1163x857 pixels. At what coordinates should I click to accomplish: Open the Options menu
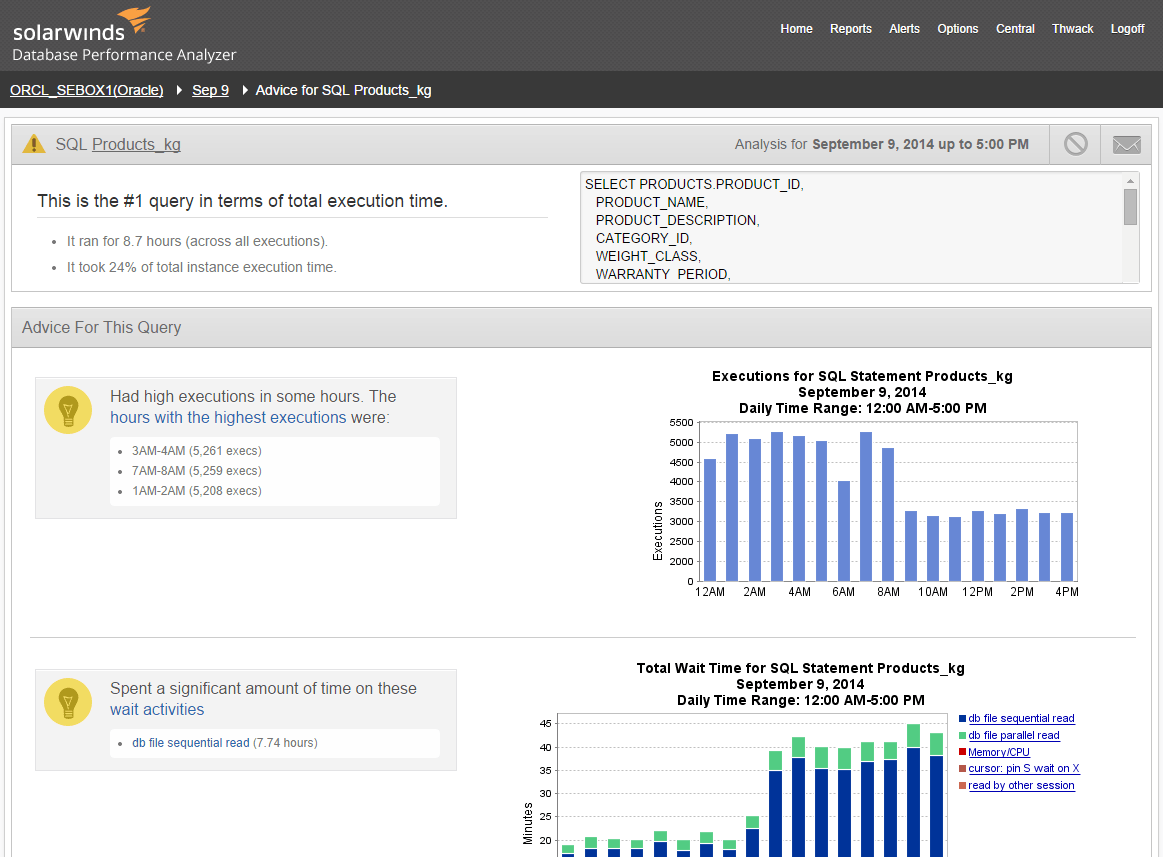coord(957,28)
